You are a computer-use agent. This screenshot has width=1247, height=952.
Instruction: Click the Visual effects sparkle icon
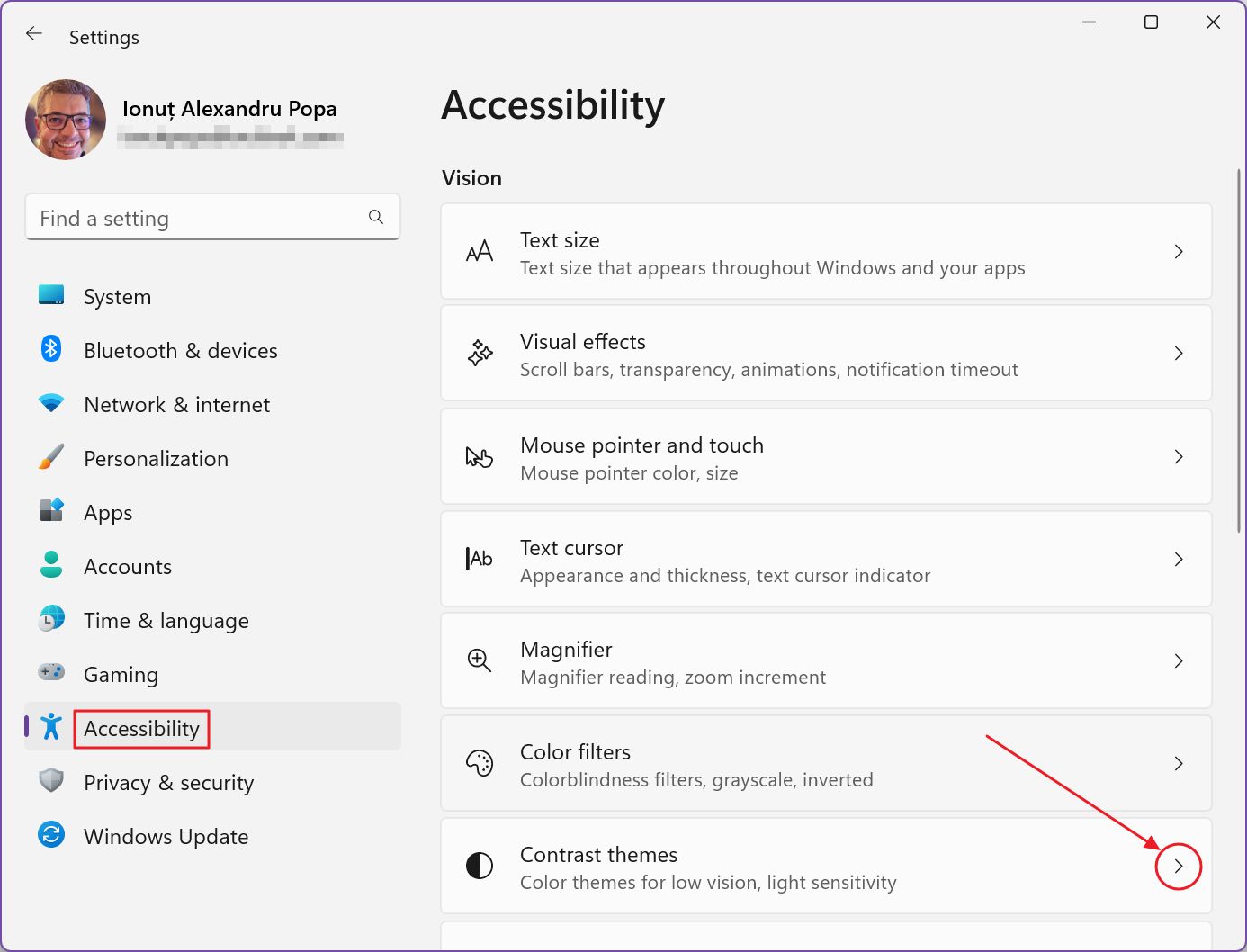click(480, 353)
